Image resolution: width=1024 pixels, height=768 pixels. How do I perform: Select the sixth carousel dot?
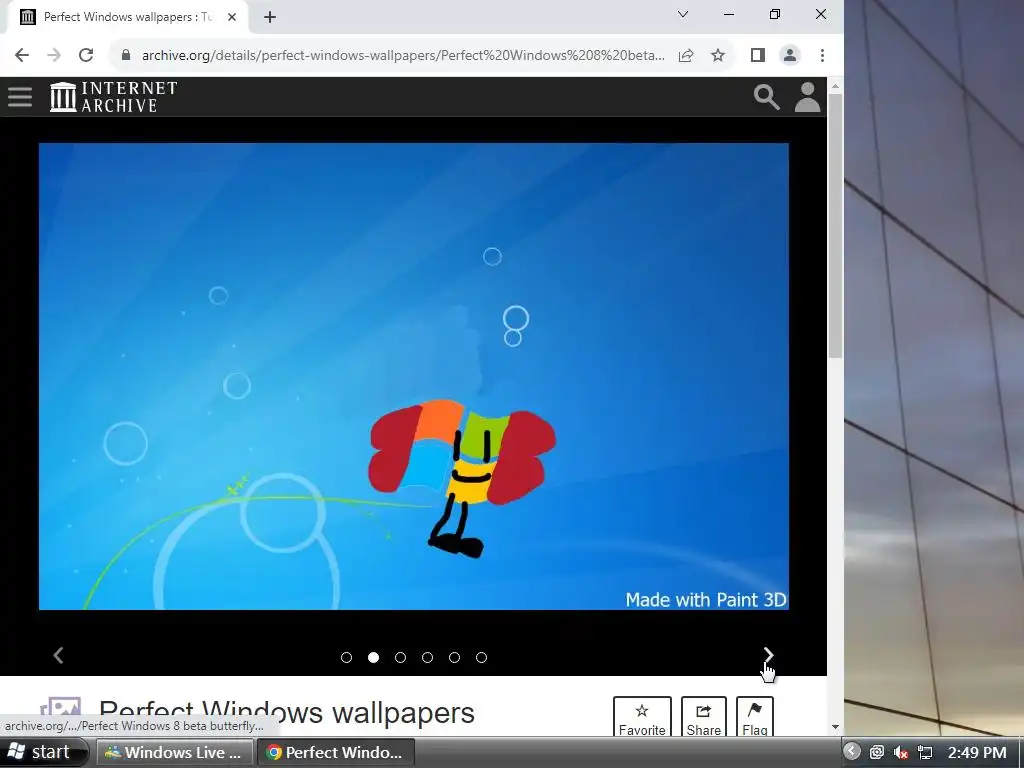point(481,658)
